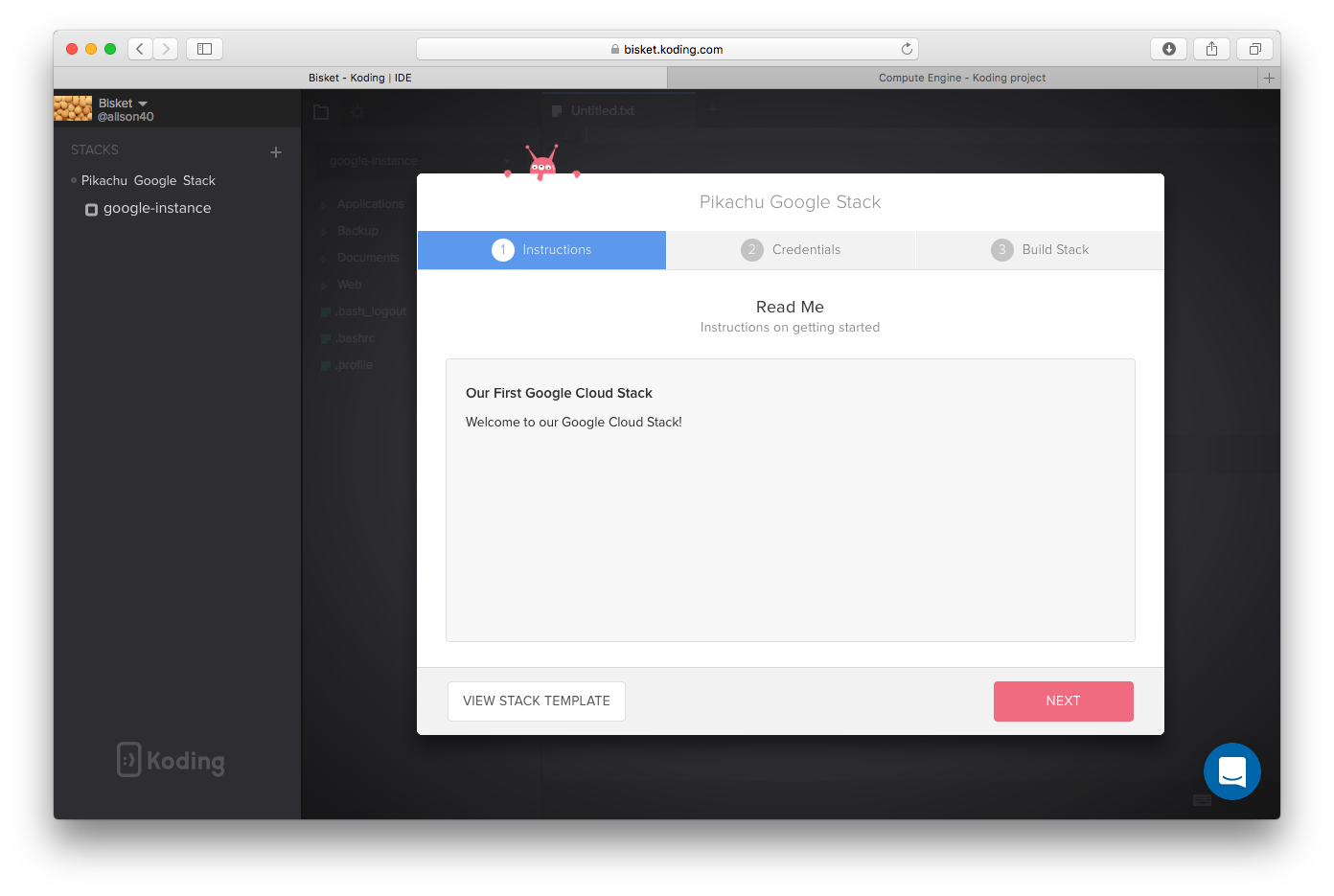The height and width of the screenshot is (896, 1334).
Task: Select the Instructions step tab
Action: tap(541, 250)
